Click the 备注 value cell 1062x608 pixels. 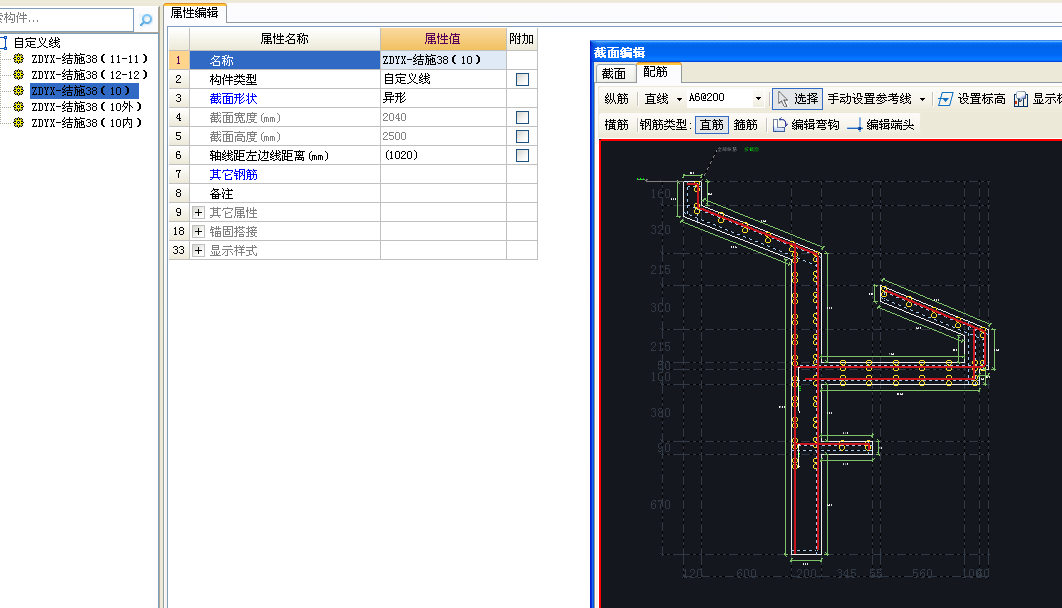coord(443,193)
